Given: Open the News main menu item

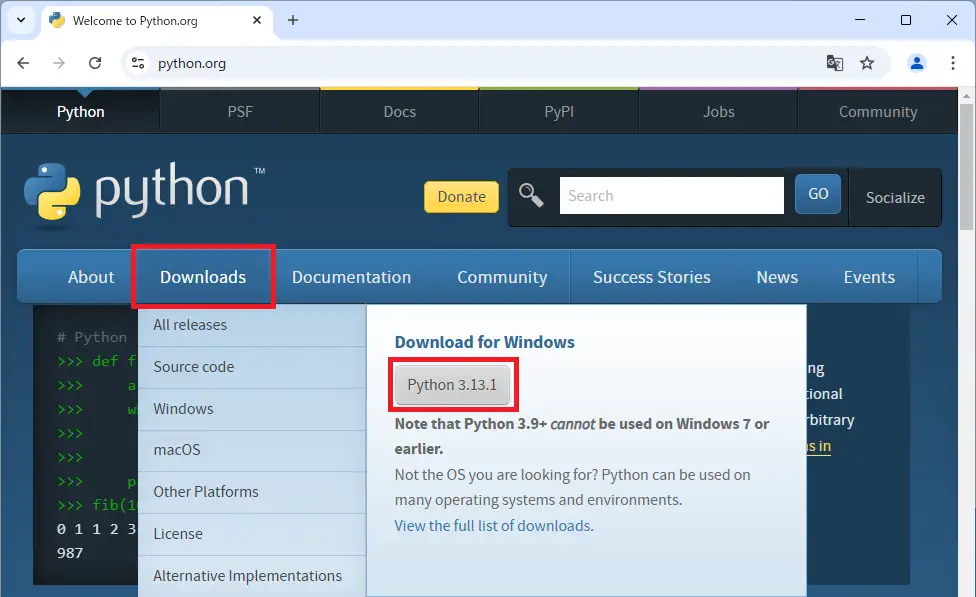Looking at the screenshot, I should click(x=777, y=277).
